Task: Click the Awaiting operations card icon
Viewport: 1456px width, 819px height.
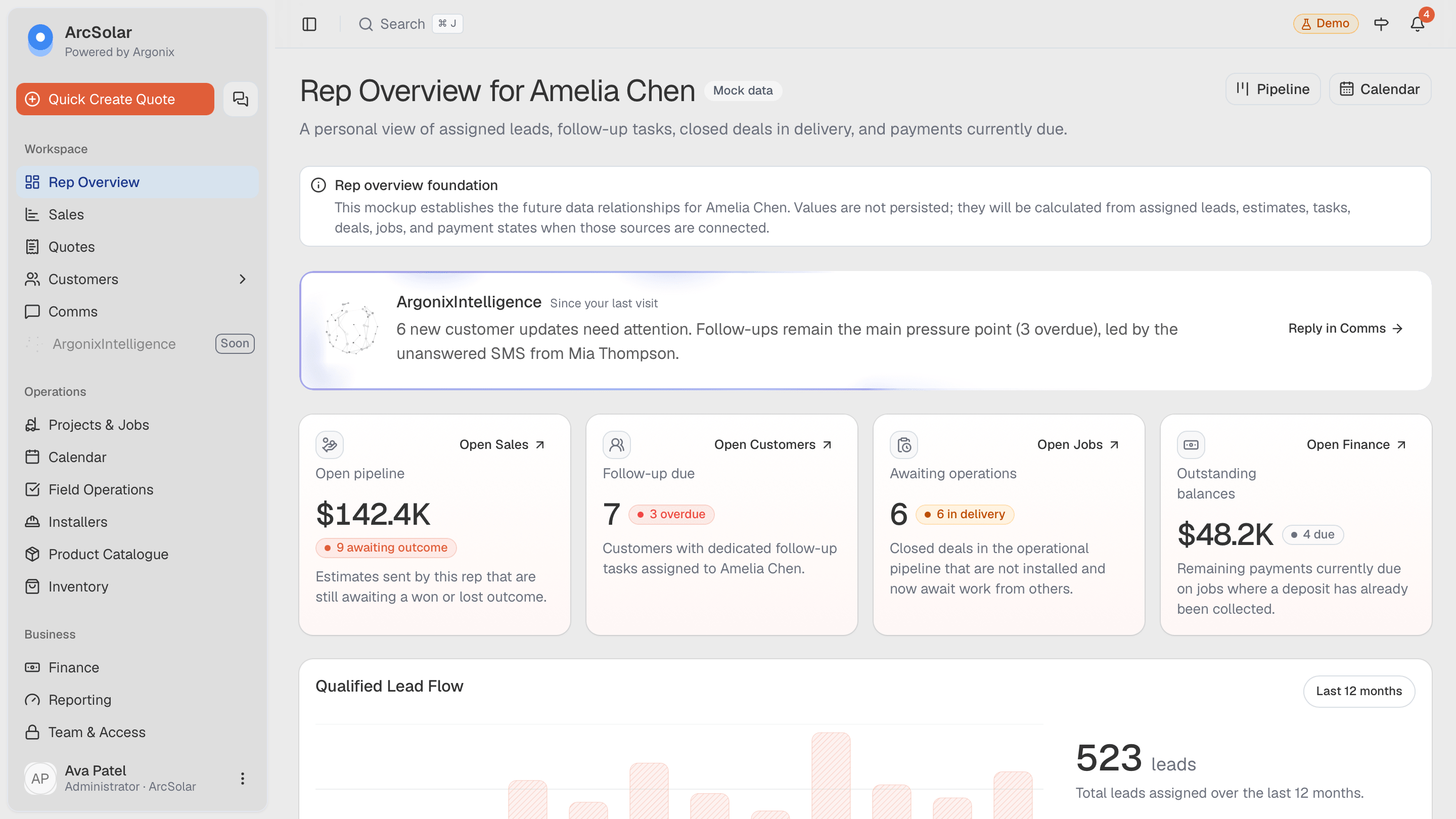Action: pyautogui.click(x=904, y=445)
